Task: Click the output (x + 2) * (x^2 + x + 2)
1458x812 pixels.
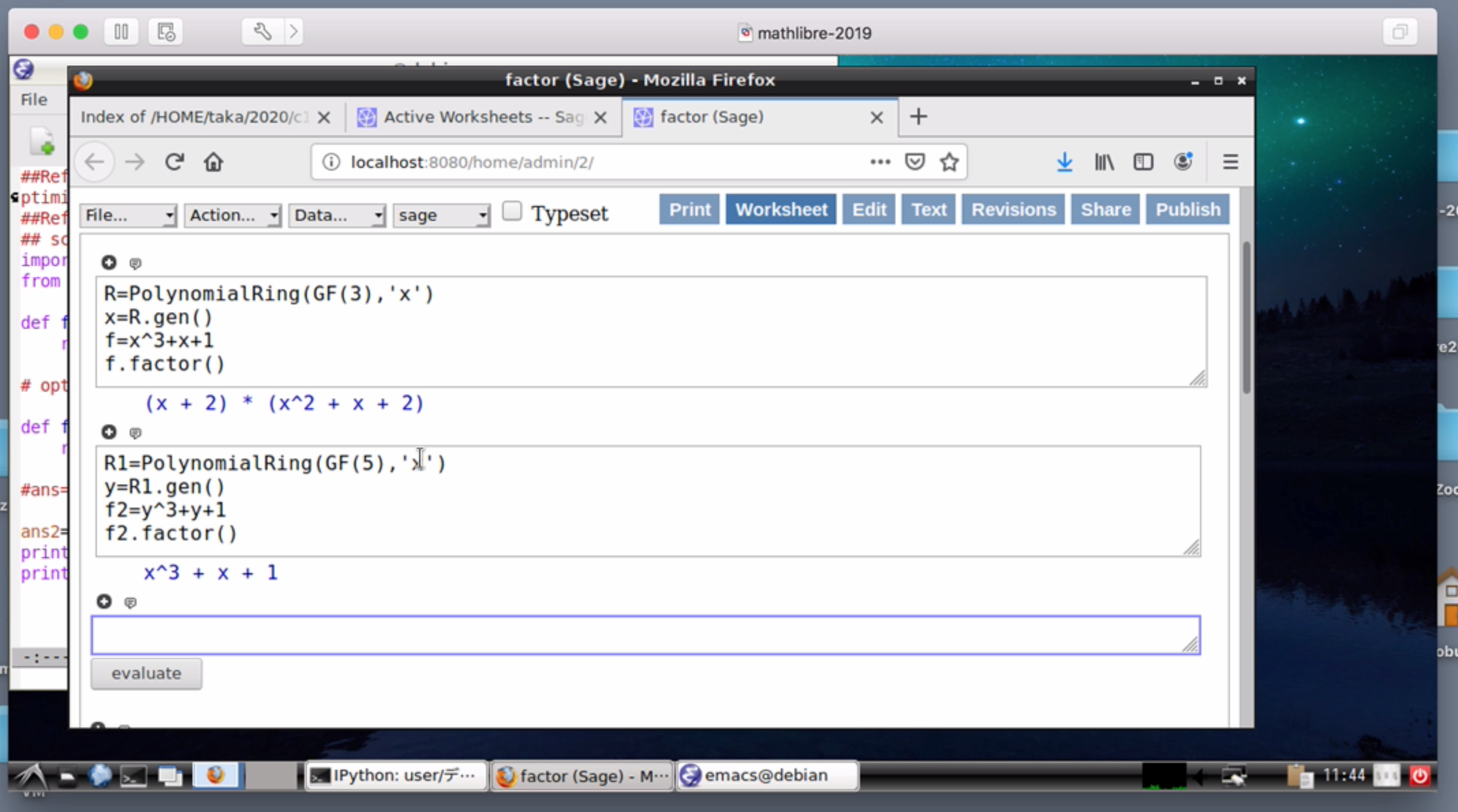Action: pyautogui.click(x=285, y=403)
